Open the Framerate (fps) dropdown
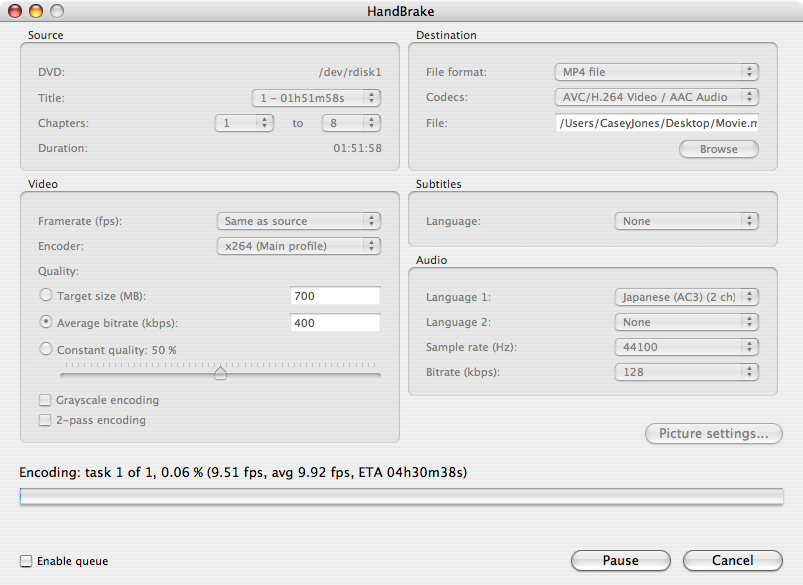This screenshot has width=803, height=585. tap(299, 221)
